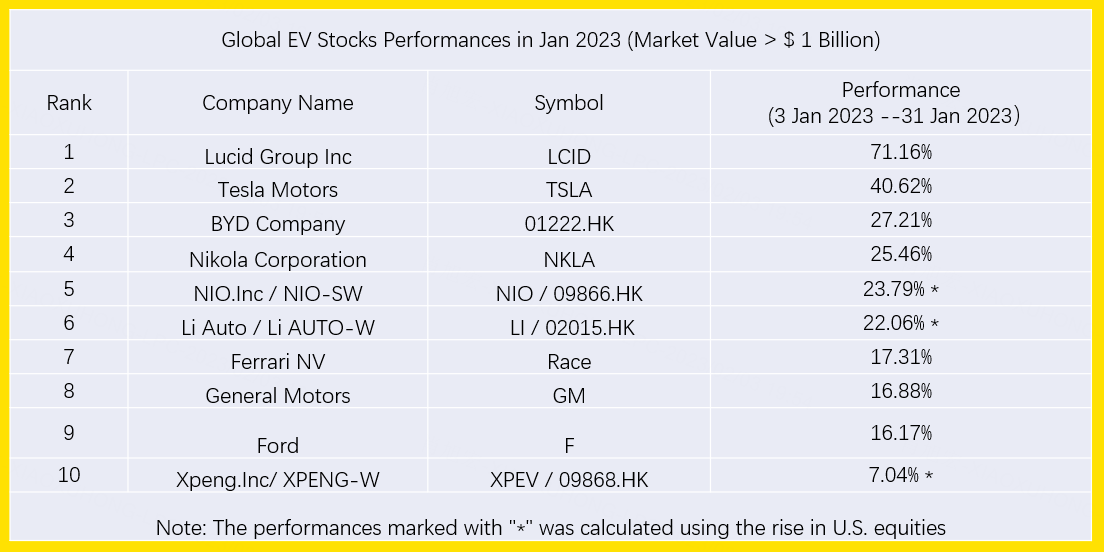Click the Ferrari NV company cell
1104x552 pixels.
click(x=278, y=362)
